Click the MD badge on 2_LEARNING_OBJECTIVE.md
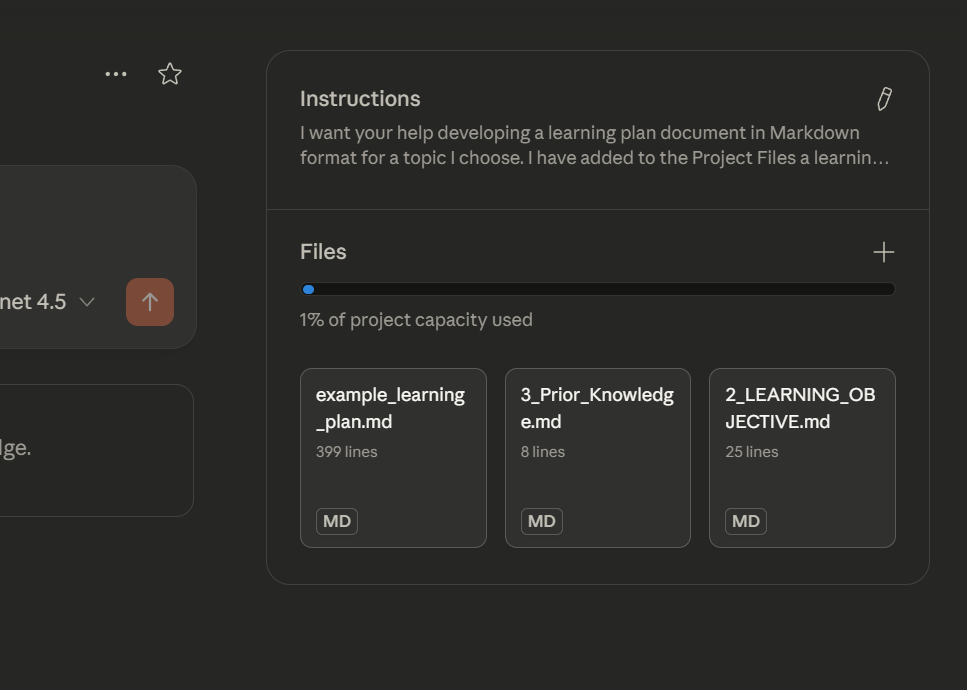 pos(746,521)
